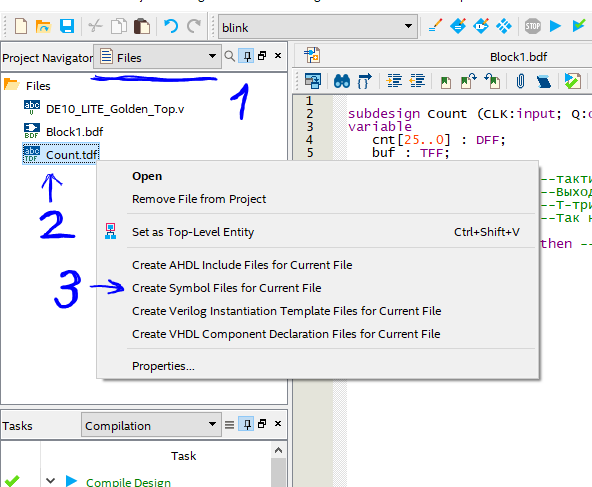Open the Chip Planner icon
Viewport: 592px width, 487px height.
click(x=504, y=26)
